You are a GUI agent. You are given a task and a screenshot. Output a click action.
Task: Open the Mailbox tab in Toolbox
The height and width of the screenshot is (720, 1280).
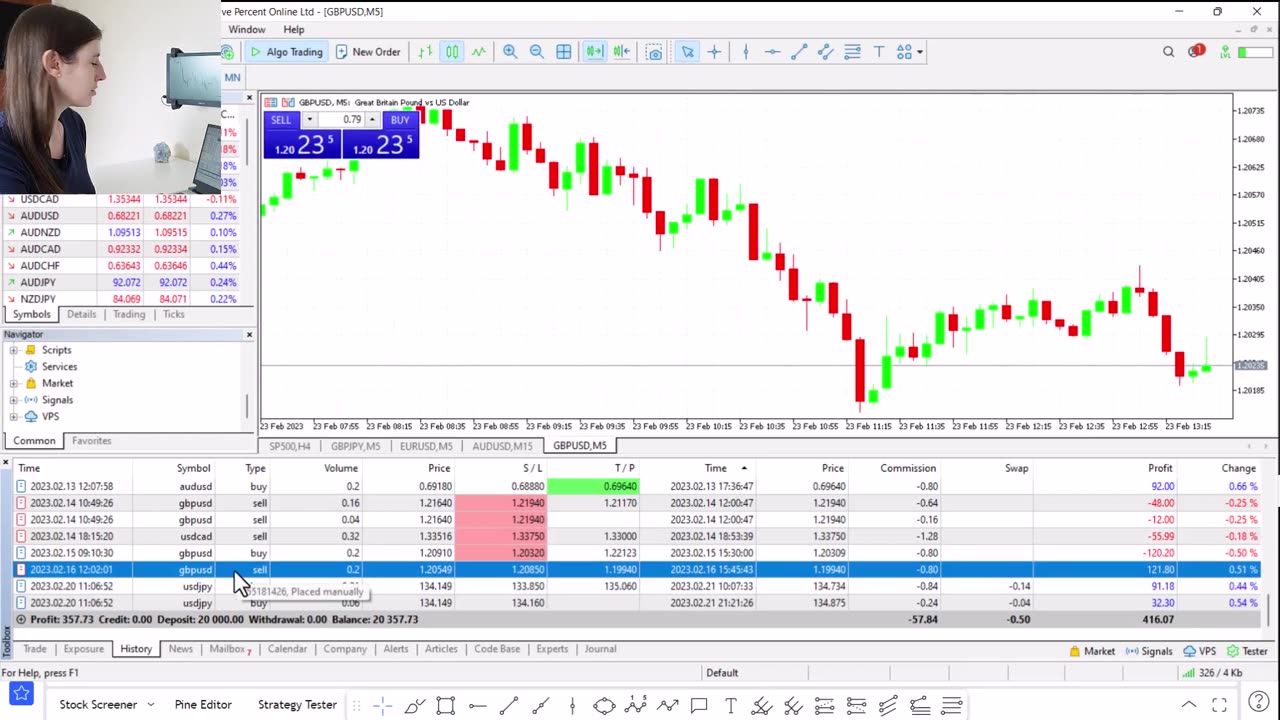230,649
